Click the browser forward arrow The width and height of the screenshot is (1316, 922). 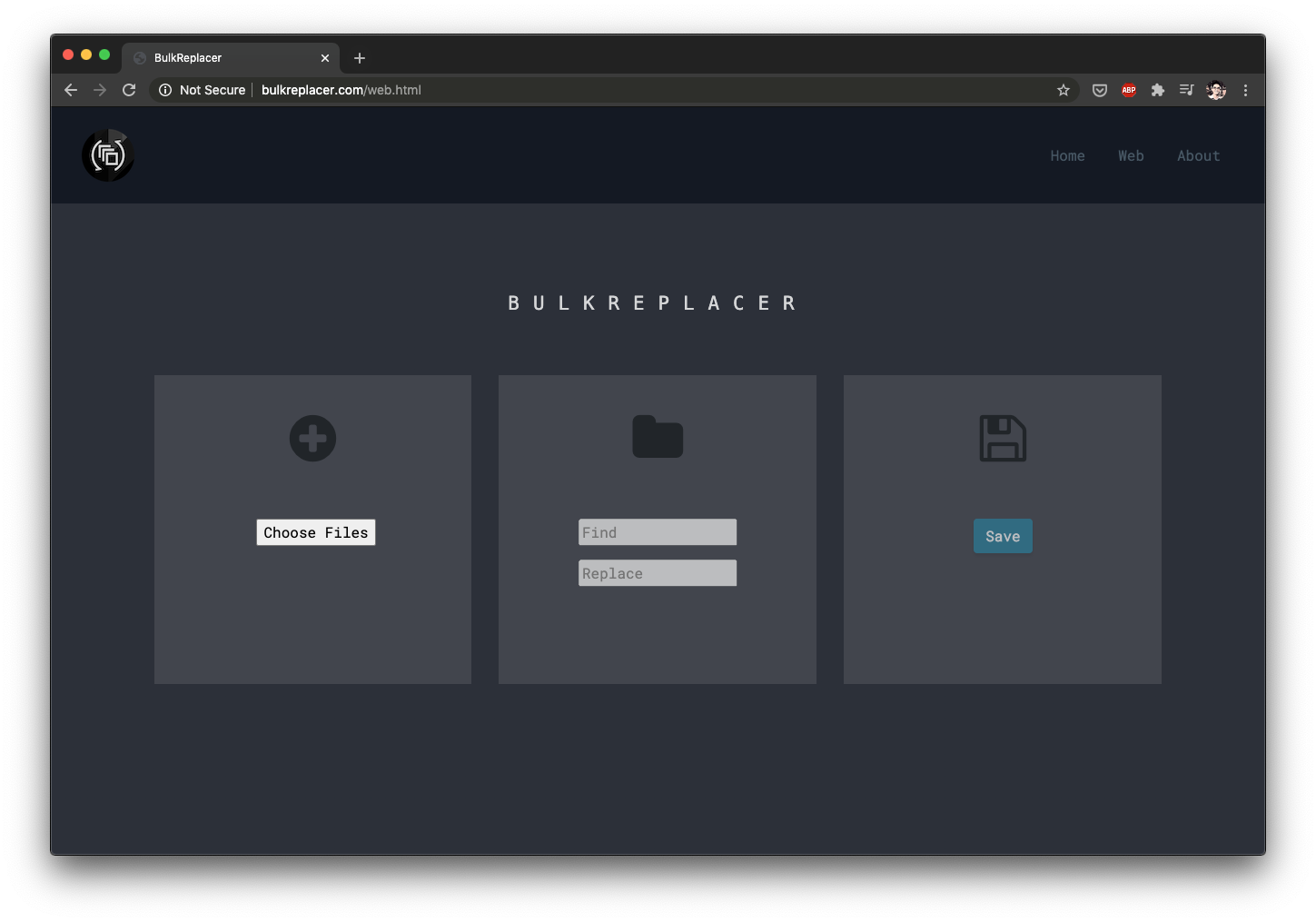100,90
